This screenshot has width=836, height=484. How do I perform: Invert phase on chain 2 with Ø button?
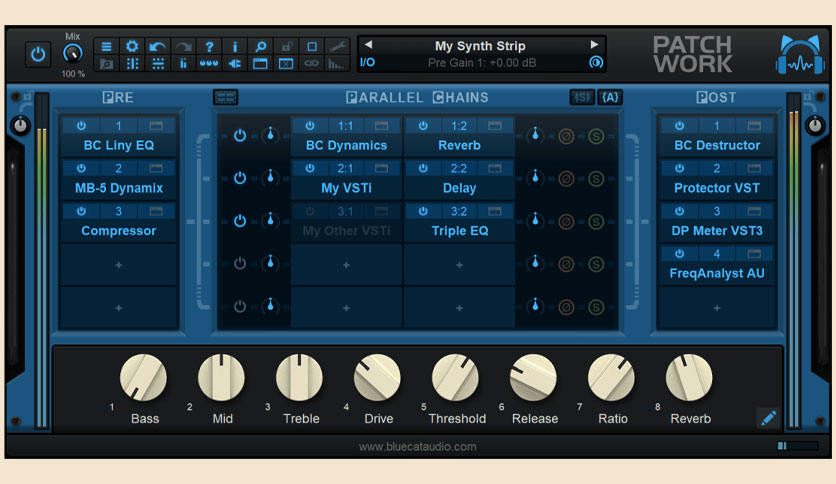(x=566, y=179)
